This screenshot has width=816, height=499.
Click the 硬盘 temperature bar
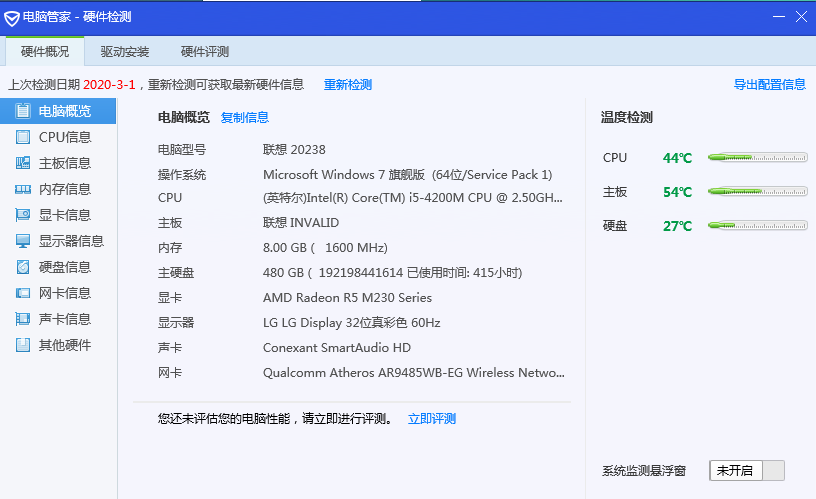[758, 225]
